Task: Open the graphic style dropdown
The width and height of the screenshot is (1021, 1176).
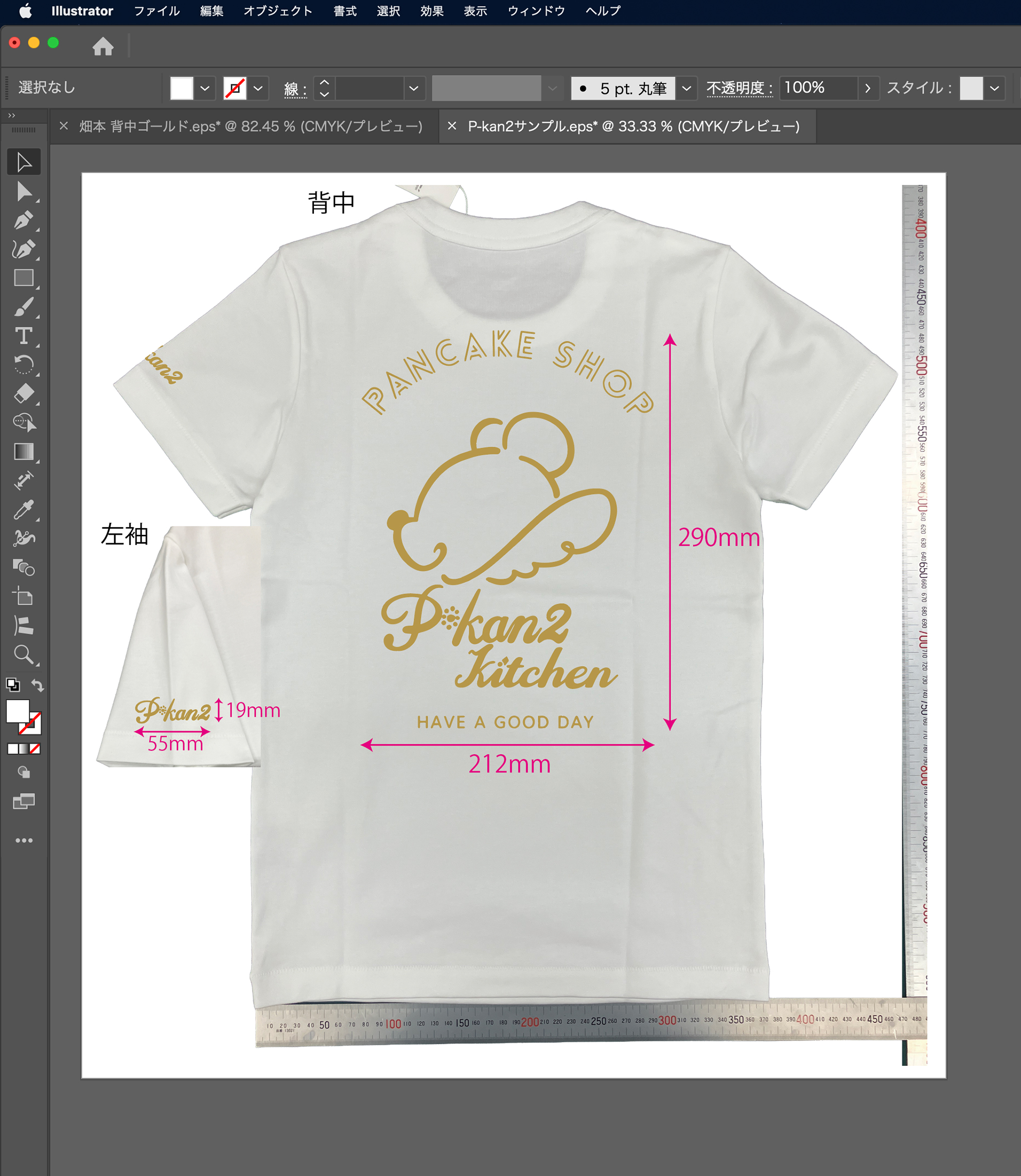Action: pyautogui.click(x=995, y=89)
